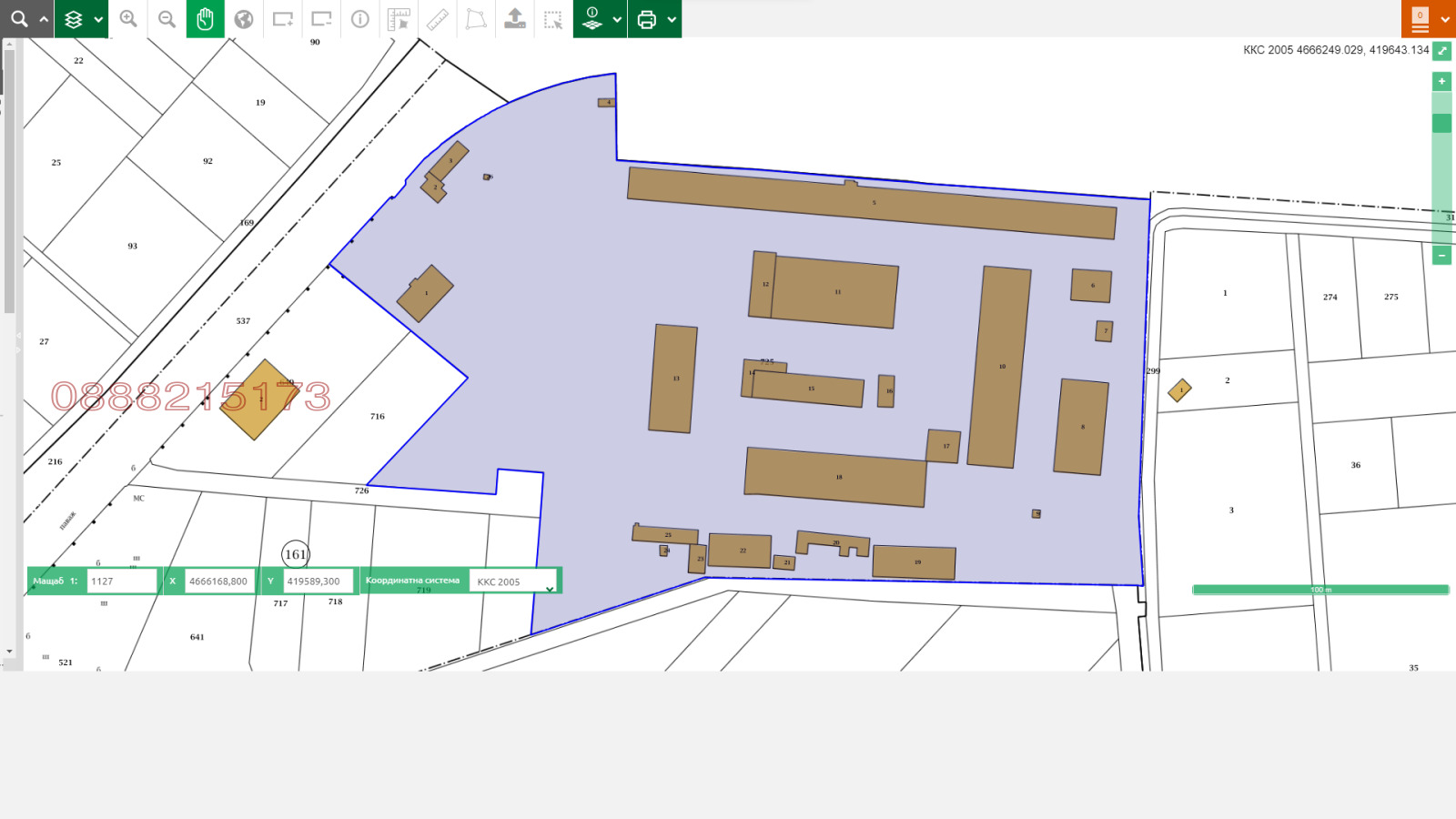Expand the print options dropdown arrow

click(672, 19)
